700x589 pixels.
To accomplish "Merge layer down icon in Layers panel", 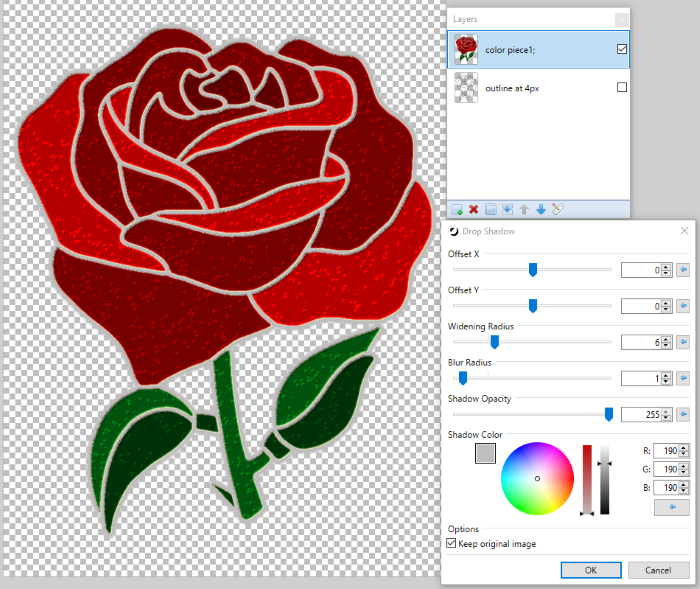I will (507, 209).
